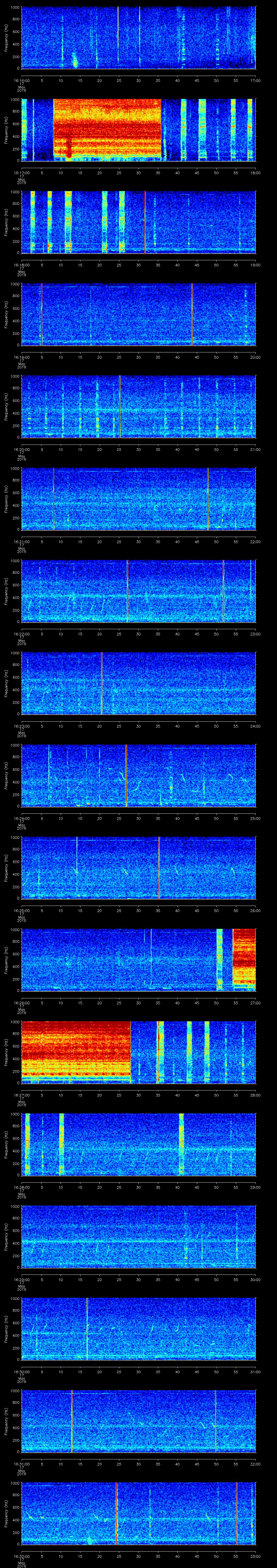Image resolution: width=277 pixels, height=1568 pixels.
Task: Choose the spectrogram panel starting 16:23:00
Action: [x=138, y=683]
